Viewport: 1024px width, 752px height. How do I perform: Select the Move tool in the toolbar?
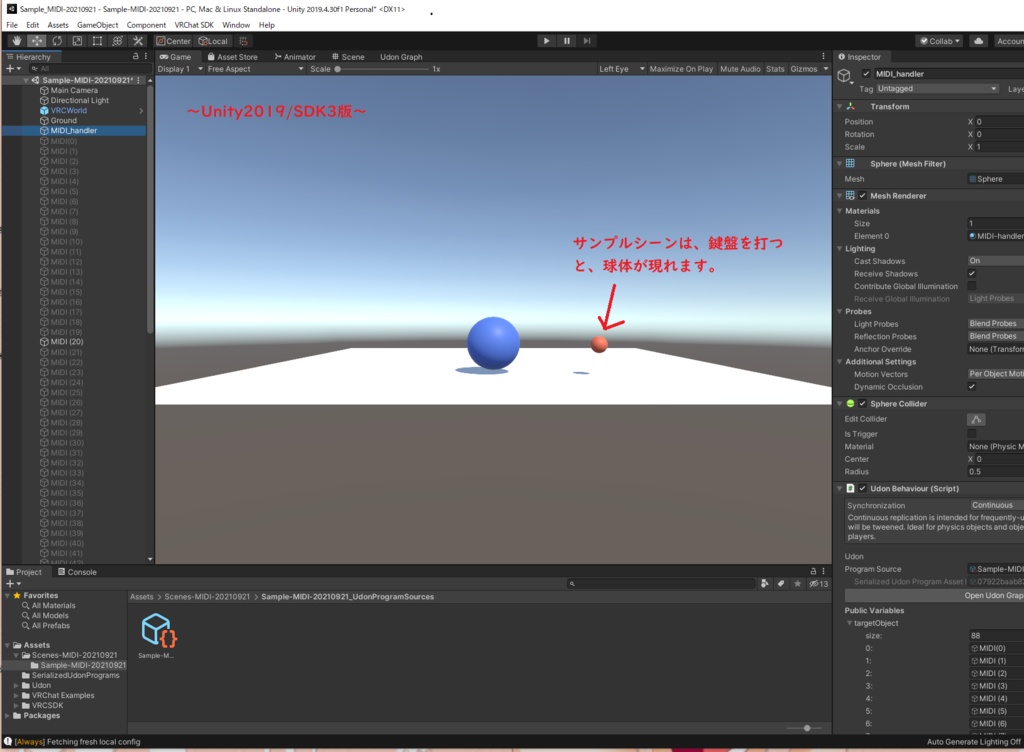pos(36,41)
